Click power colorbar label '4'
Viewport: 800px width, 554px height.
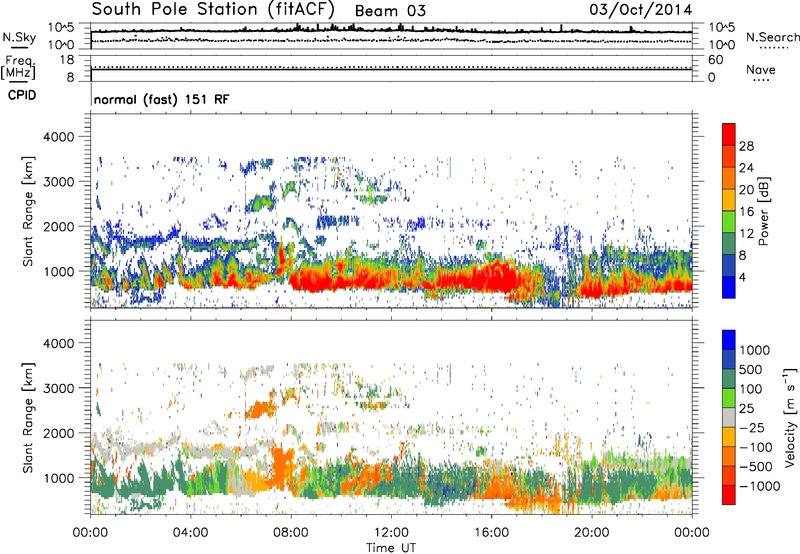[x=742, y=277]
